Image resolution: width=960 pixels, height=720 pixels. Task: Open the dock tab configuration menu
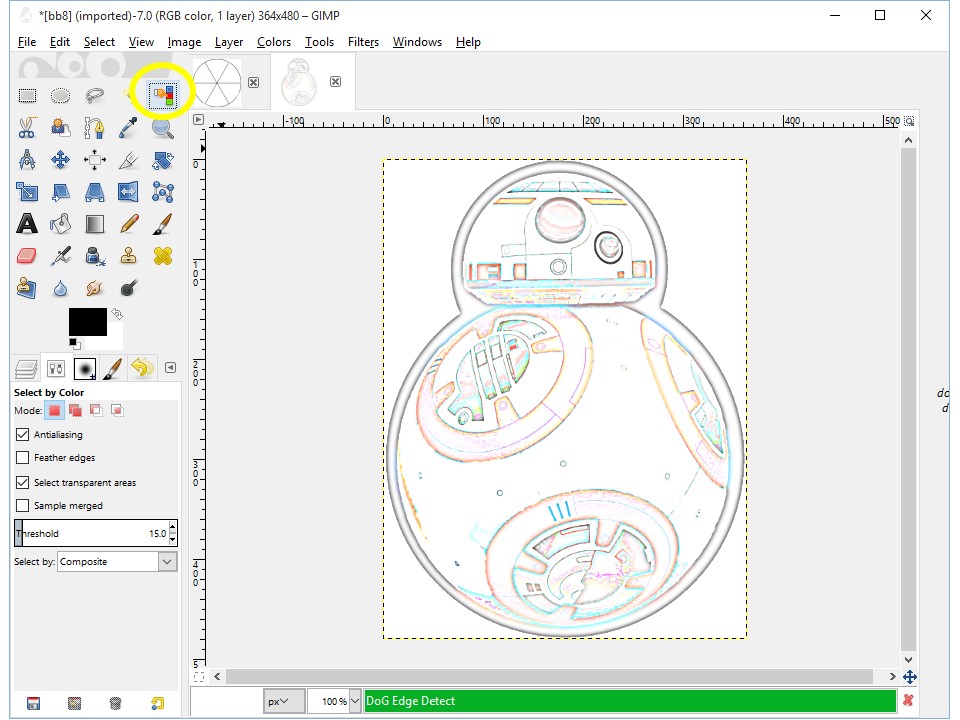170,367
